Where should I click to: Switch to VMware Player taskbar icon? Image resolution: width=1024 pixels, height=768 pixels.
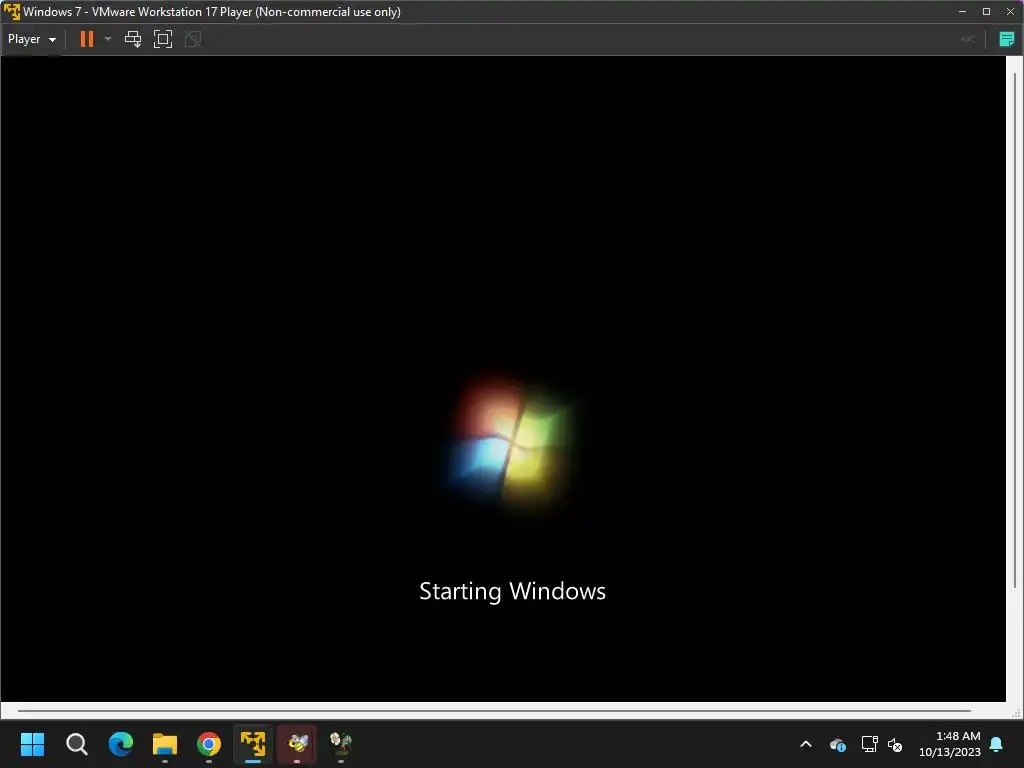coord(253,744)
